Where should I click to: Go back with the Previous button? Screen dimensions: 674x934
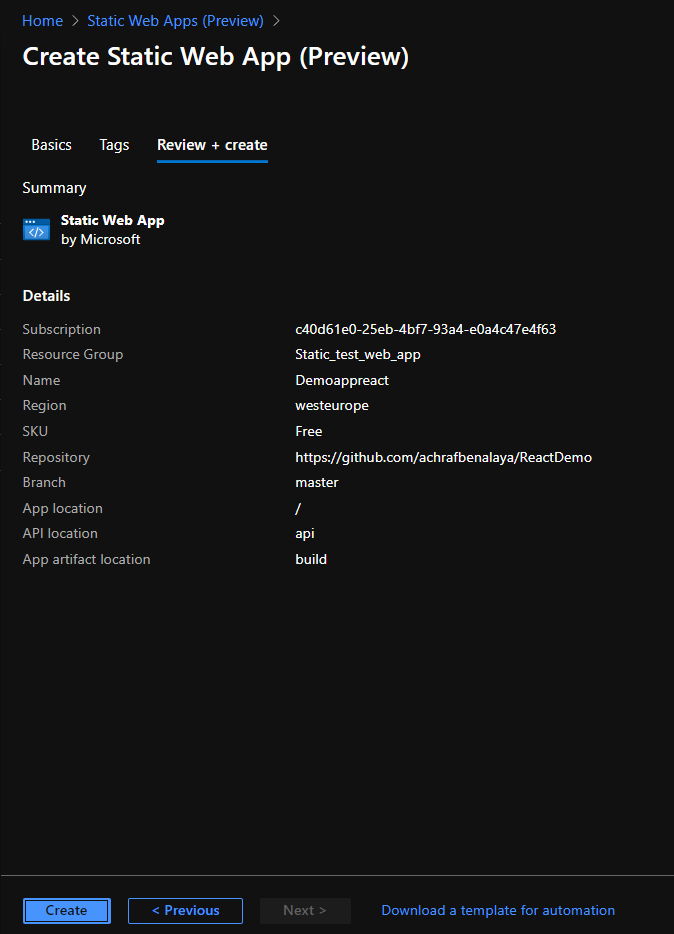pyautogui.click(x=185, y=910)
